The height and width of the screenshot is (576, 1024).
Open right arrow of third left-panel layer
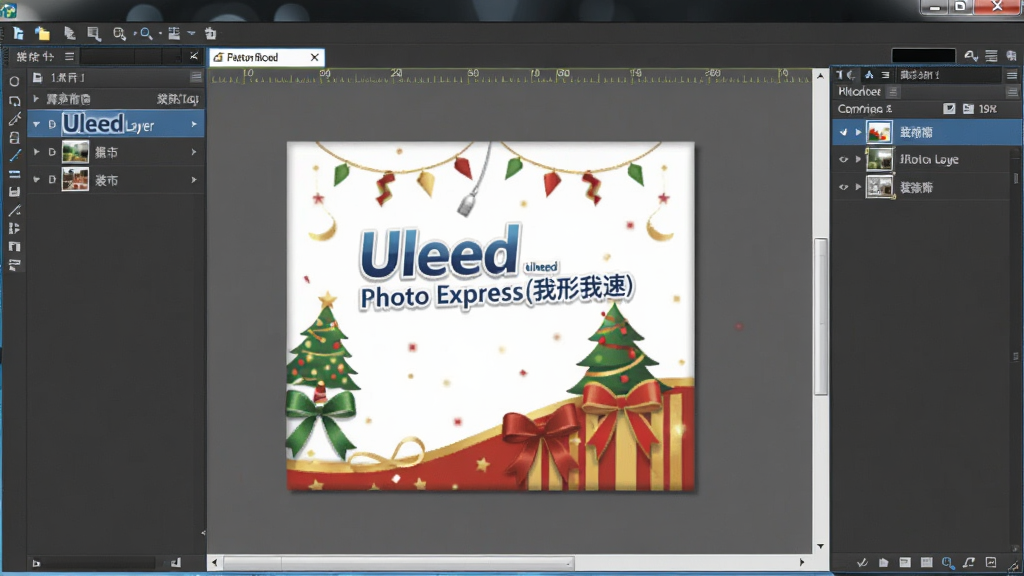coord(194,180)
